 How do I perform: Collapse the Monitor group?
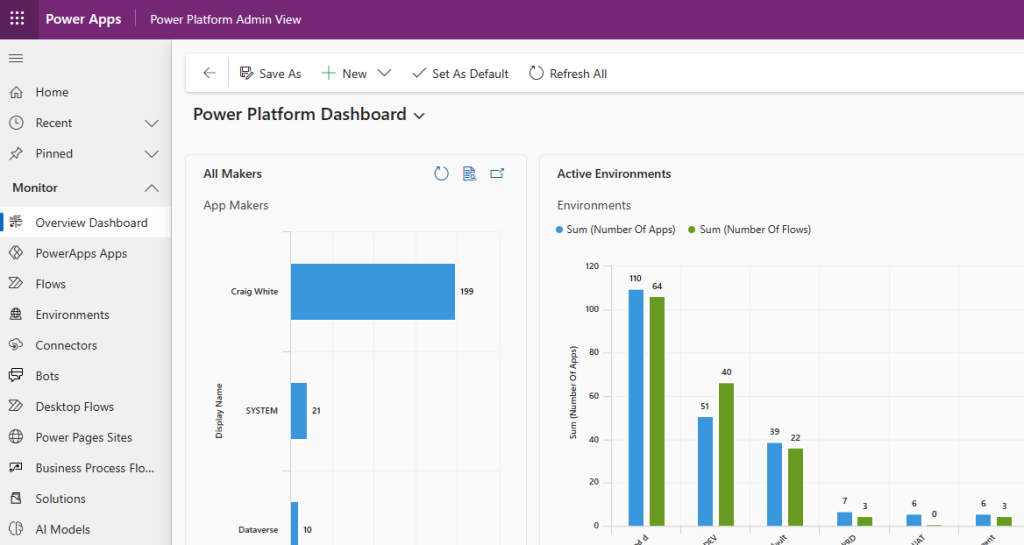click(152, 188)
